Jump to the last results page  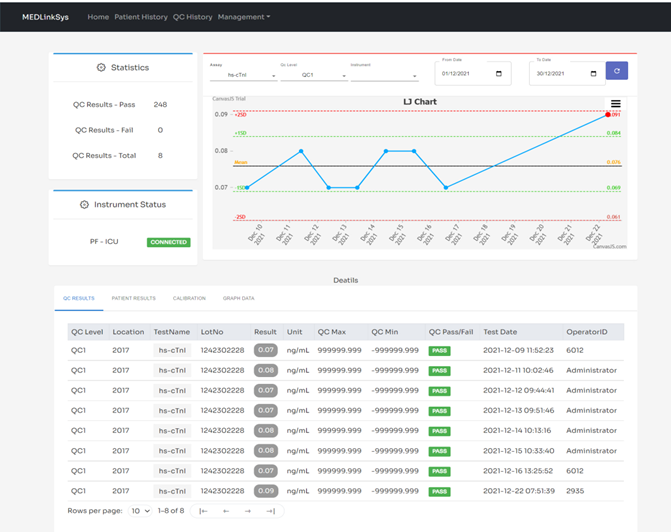pos(270,510)
